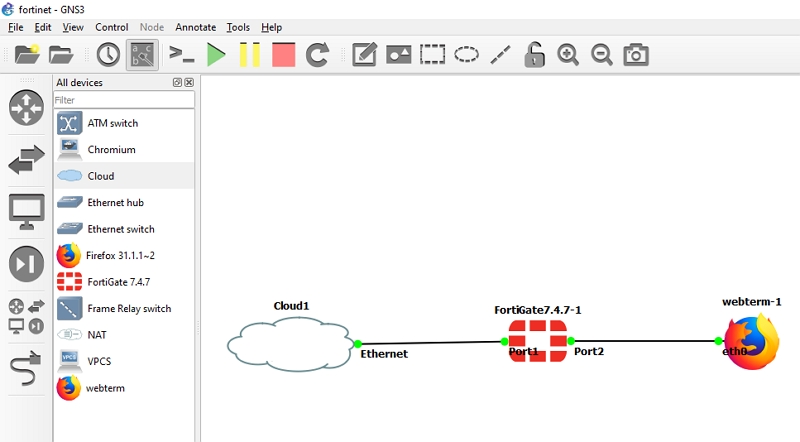Click the device Filter input field
Viewport: 800px width, 442px height.
pos(124,100)
